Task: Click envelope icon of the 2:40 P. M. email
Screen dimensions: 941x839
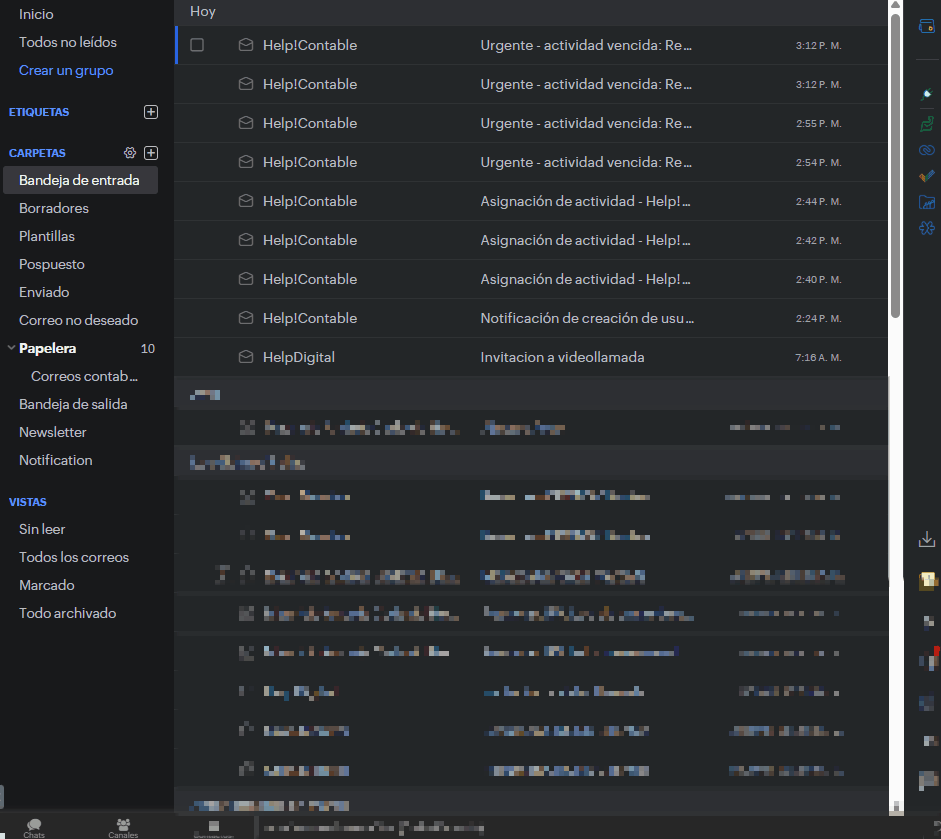Action: 245,279
